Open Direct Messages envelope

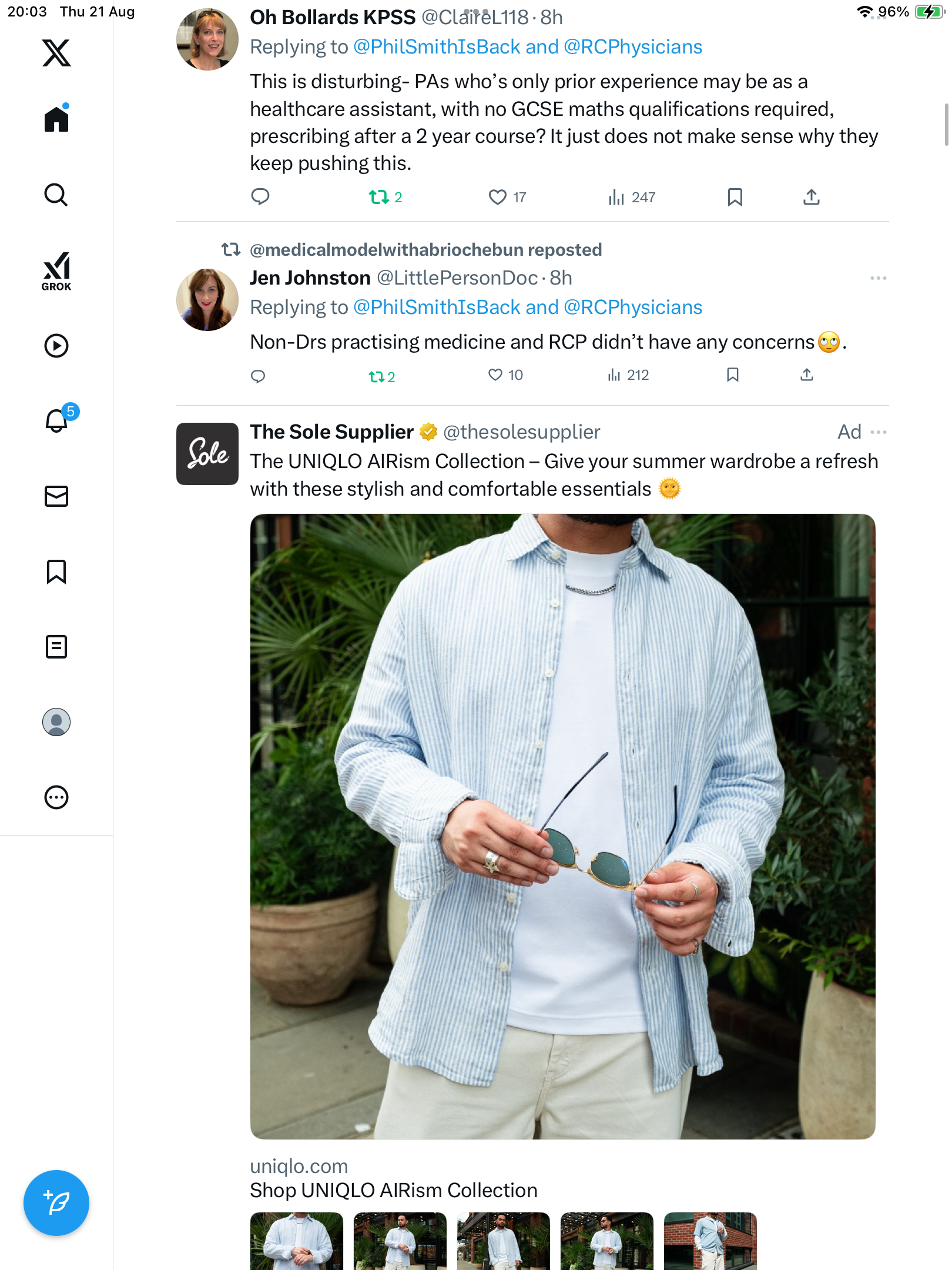tap(56, 496)
